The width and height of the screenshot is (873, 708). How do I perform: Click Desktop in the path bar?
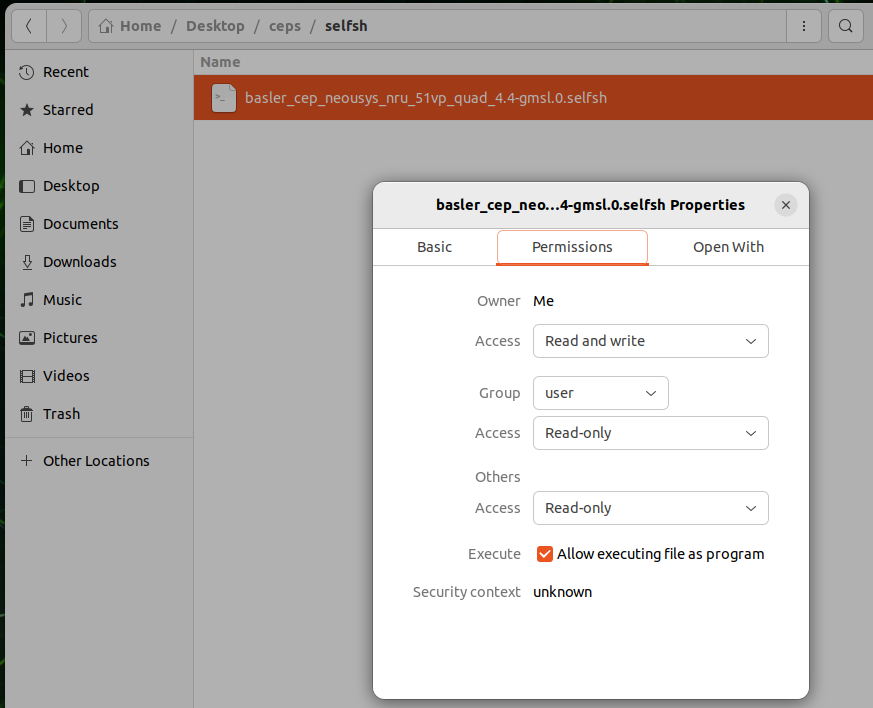pos(215,26)
